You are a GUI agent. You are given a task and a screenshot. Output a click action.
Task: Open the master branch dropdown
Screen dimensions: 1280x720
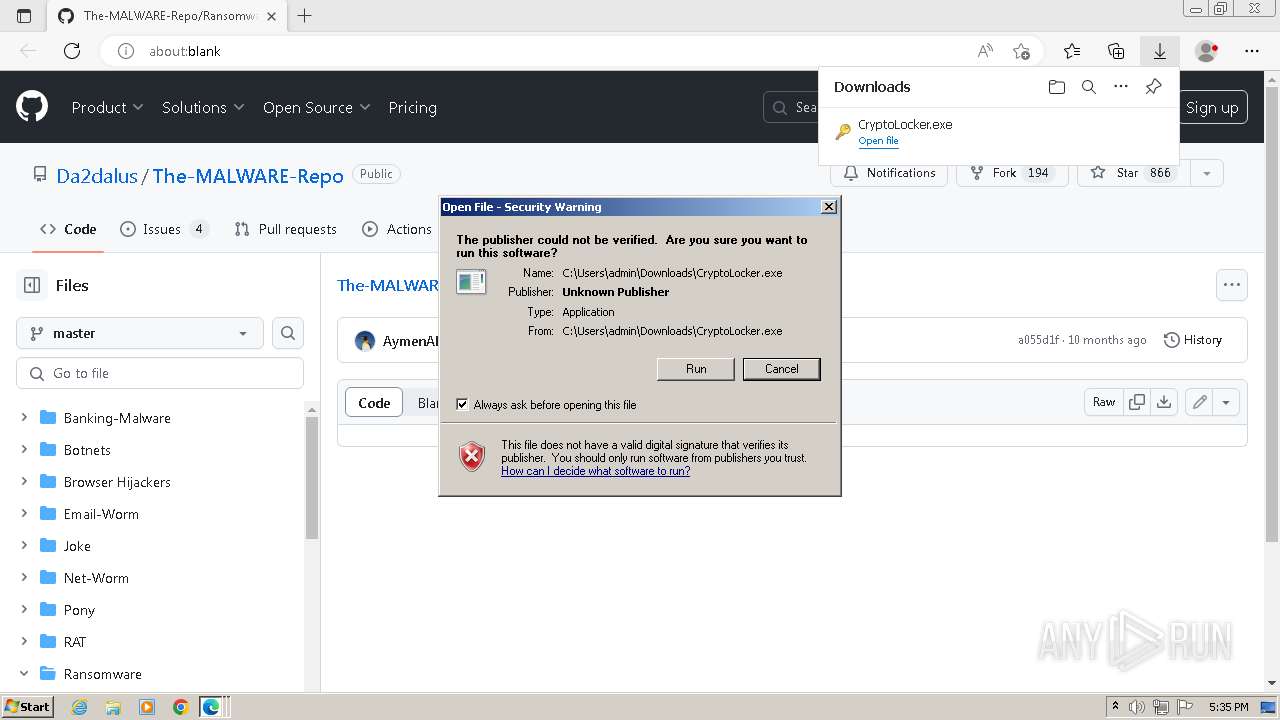(140, 333)
